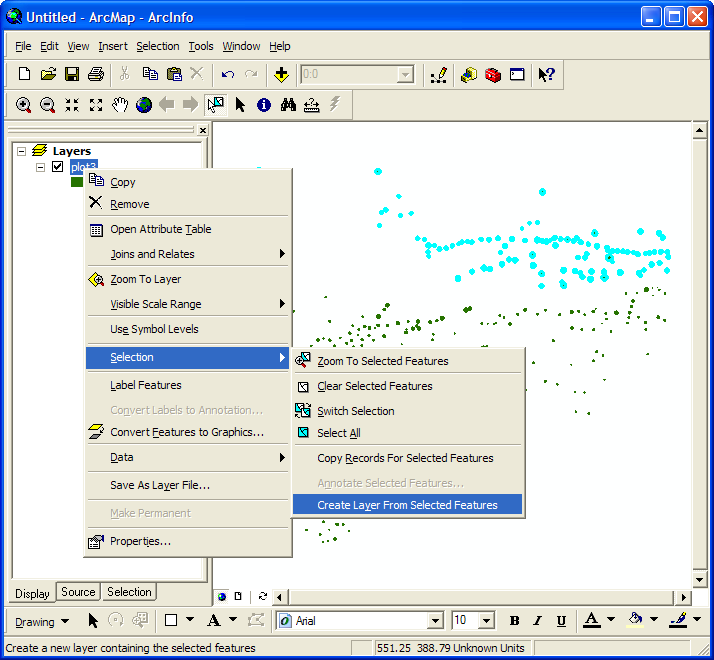This screenshot has width=714, height=660.
Task: Select the Measure tool
Action: coord(311,106)
